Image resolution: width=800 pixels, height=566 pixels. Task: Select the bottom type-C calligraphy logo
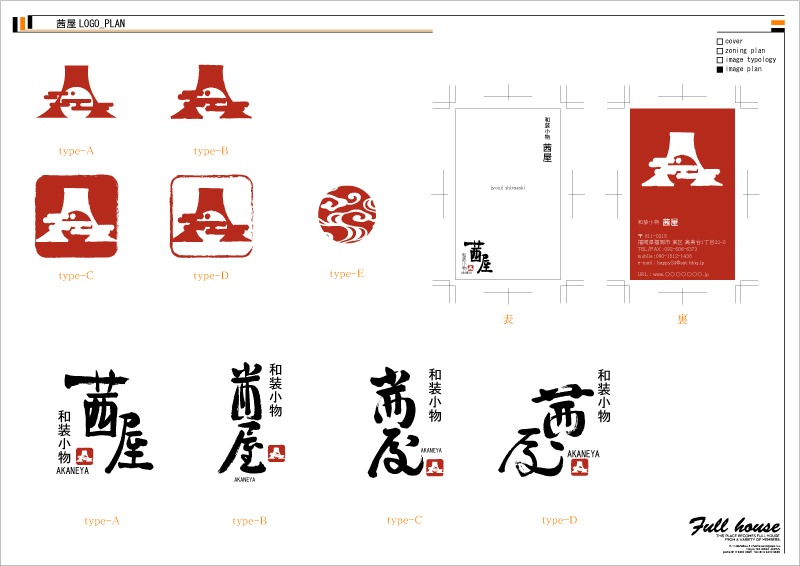406,420
